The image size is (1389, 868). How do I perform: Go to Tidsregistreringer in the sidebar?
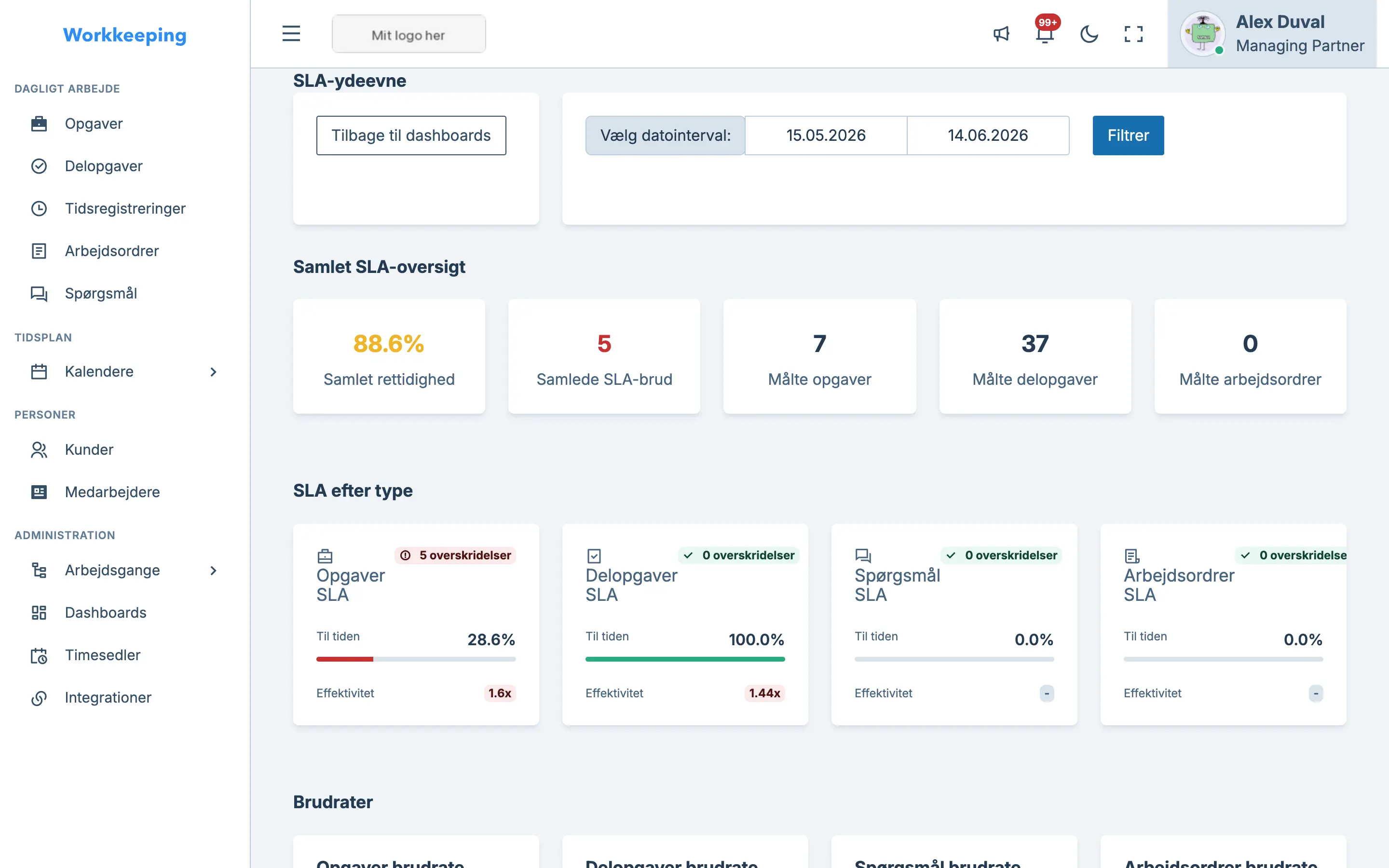[x=124, y=209]
